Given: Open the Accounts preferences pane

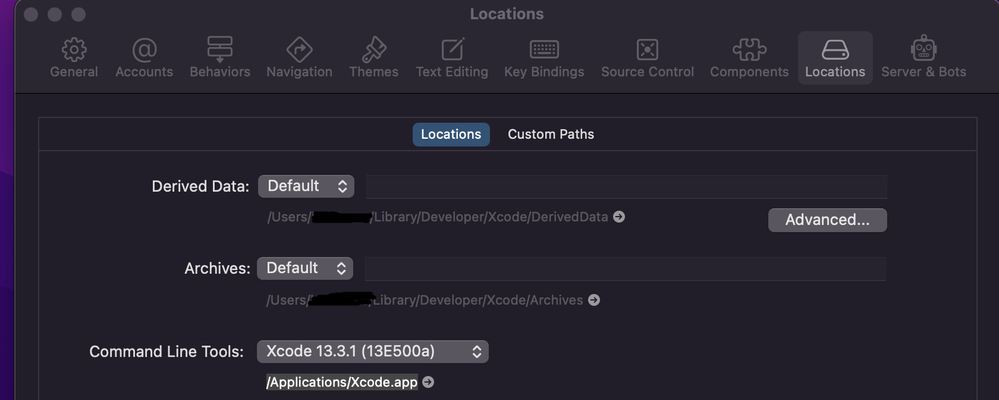Looking at the screenshot, I should pos(144,57).
